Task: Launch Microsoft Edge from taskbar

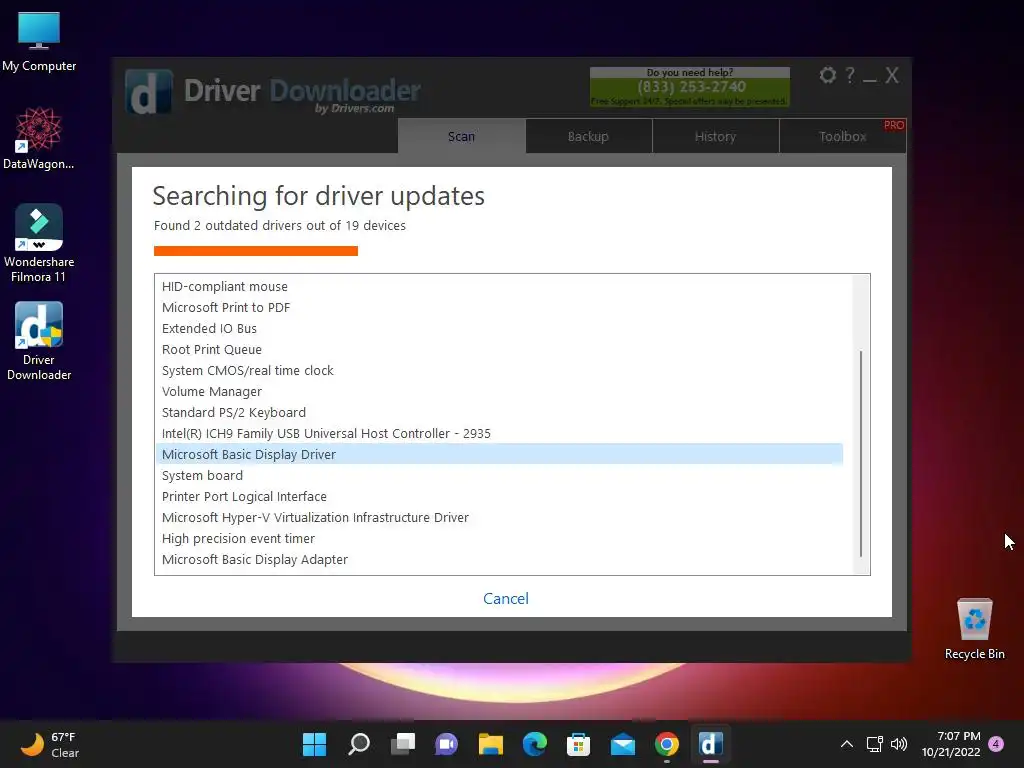Action: coord(535,744)
